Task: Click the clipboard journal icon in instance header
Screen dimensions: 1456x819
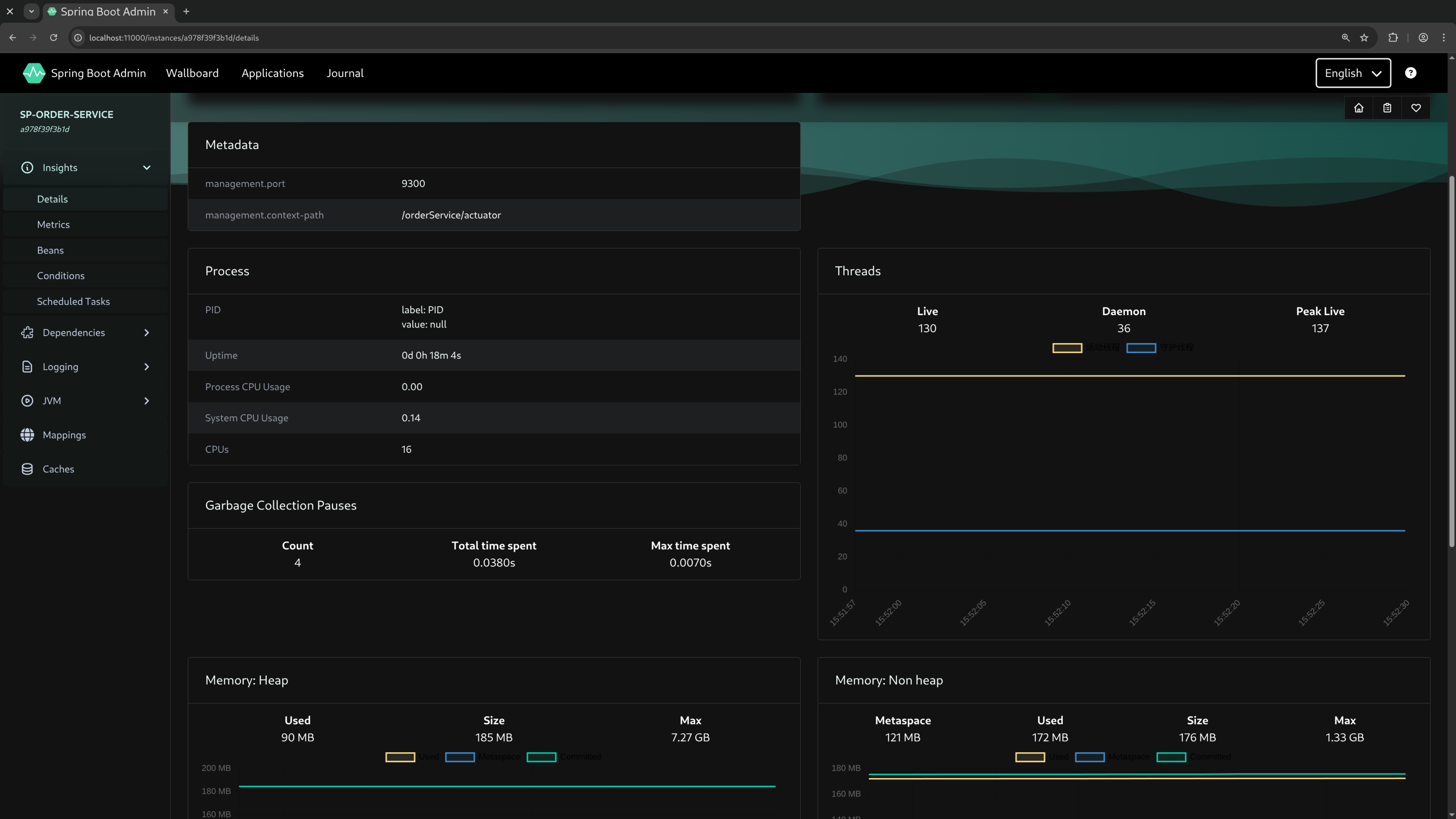Action: coord(1388,107)
